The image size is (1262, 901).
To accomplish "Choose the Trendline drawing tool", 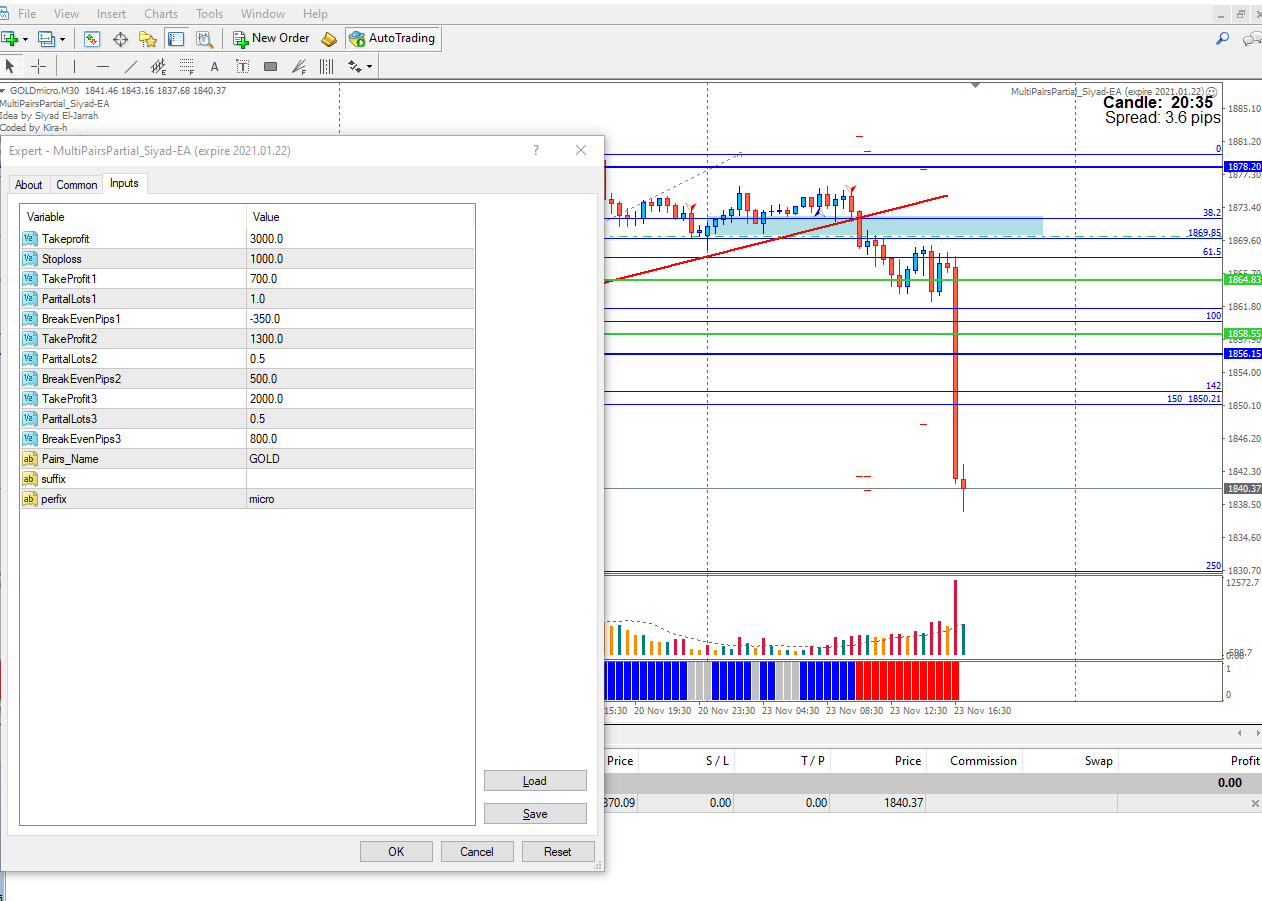I will pos(130,66).
